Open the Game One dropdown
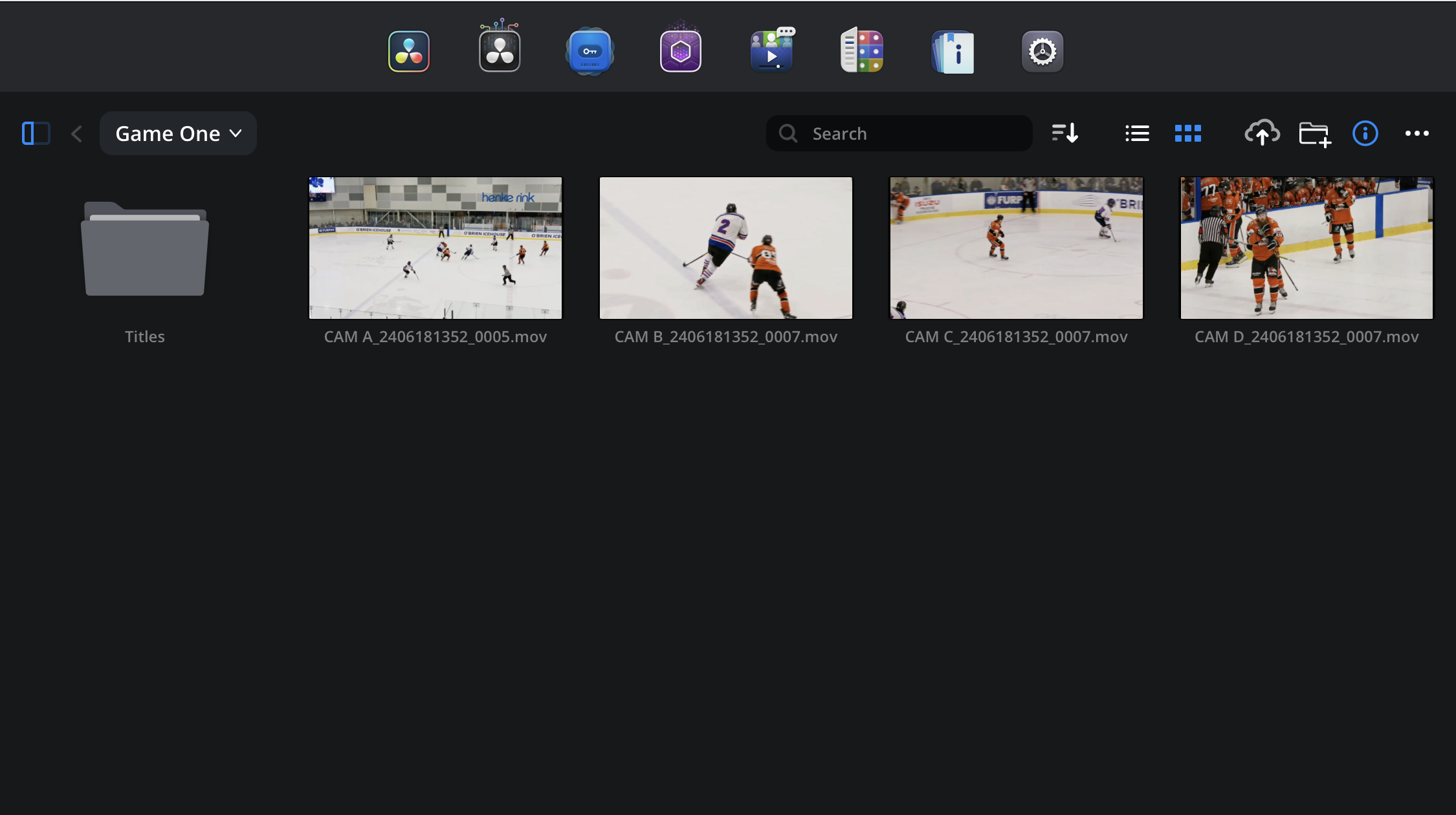This screenshot has width=1456, height=815. [x=178, y=133]
